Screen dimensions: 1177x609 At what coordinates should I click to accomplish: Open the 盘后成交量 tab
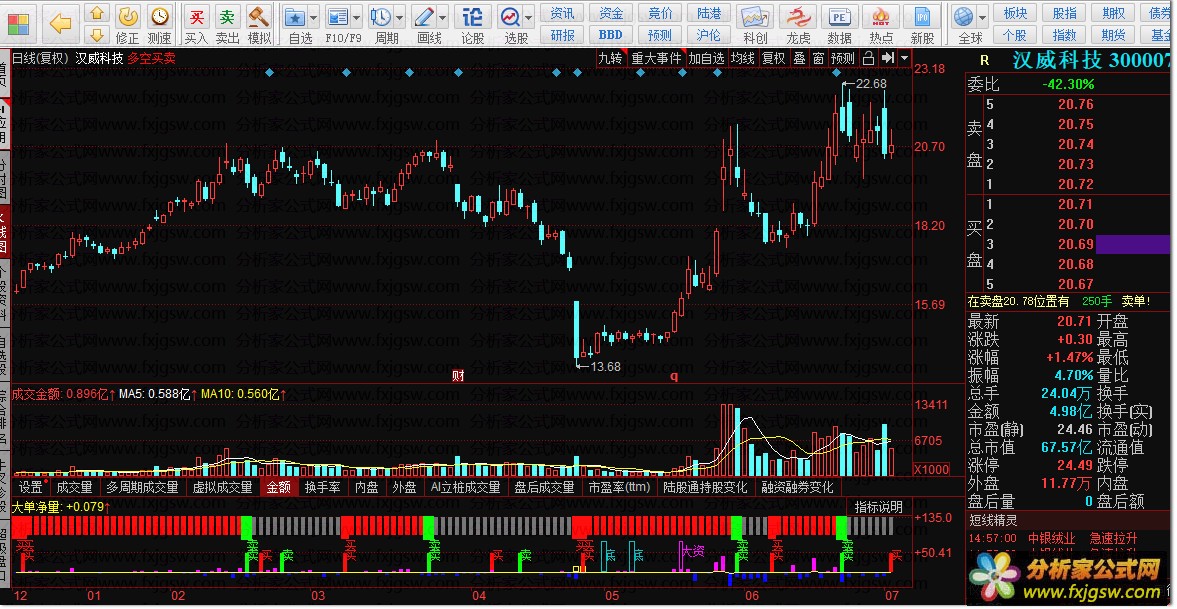[544, 487]
